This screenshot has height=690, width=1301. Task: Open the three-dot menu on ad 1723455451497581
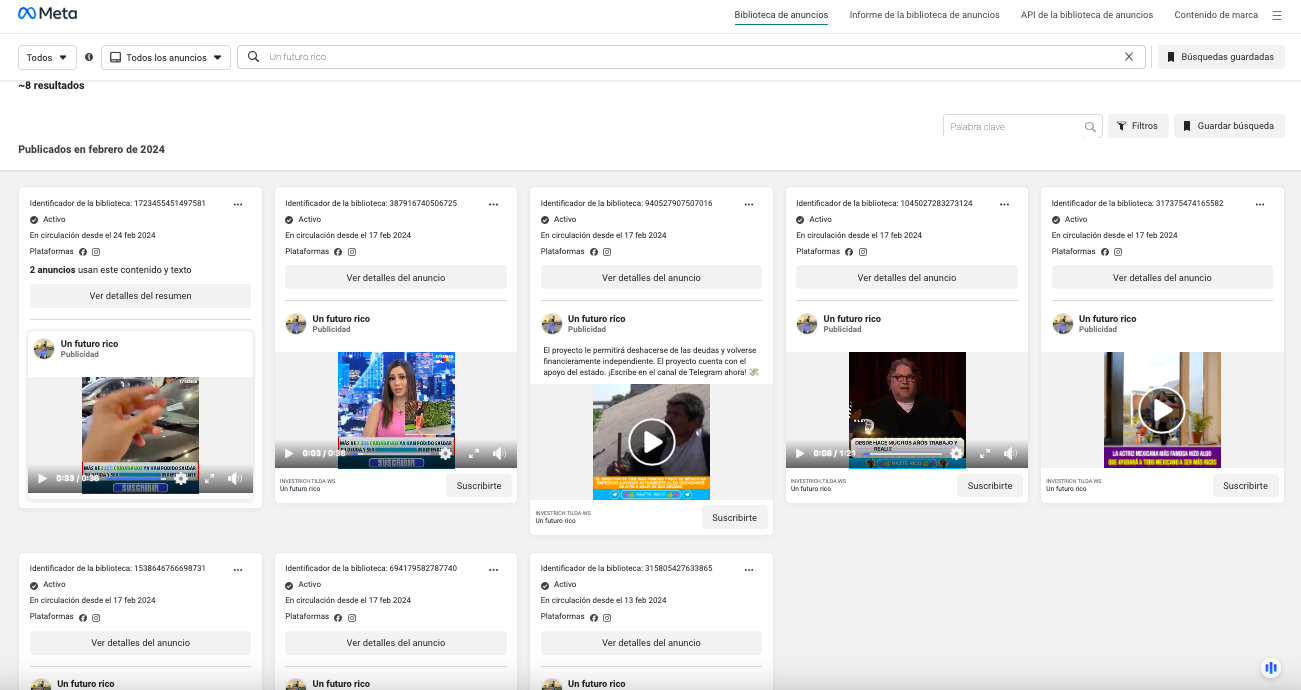tap(238, 203)
